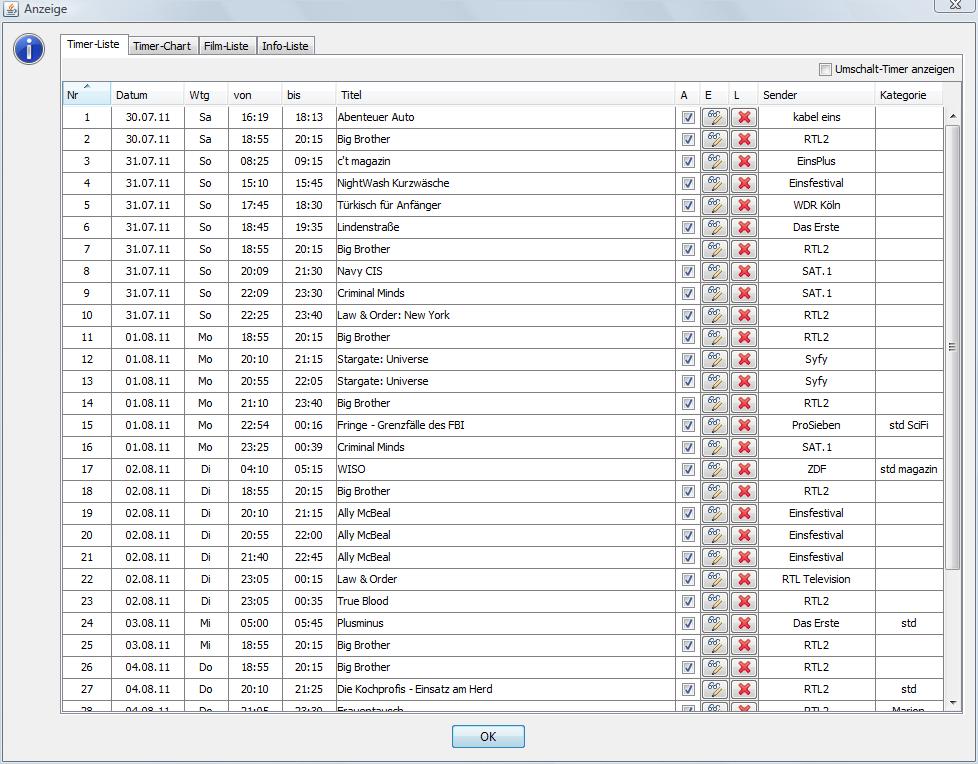Viewport: 978px width, 764px height.
Task: Deactivate the Abenteuer Auto timer checkbox
Action: pos(688,117)
